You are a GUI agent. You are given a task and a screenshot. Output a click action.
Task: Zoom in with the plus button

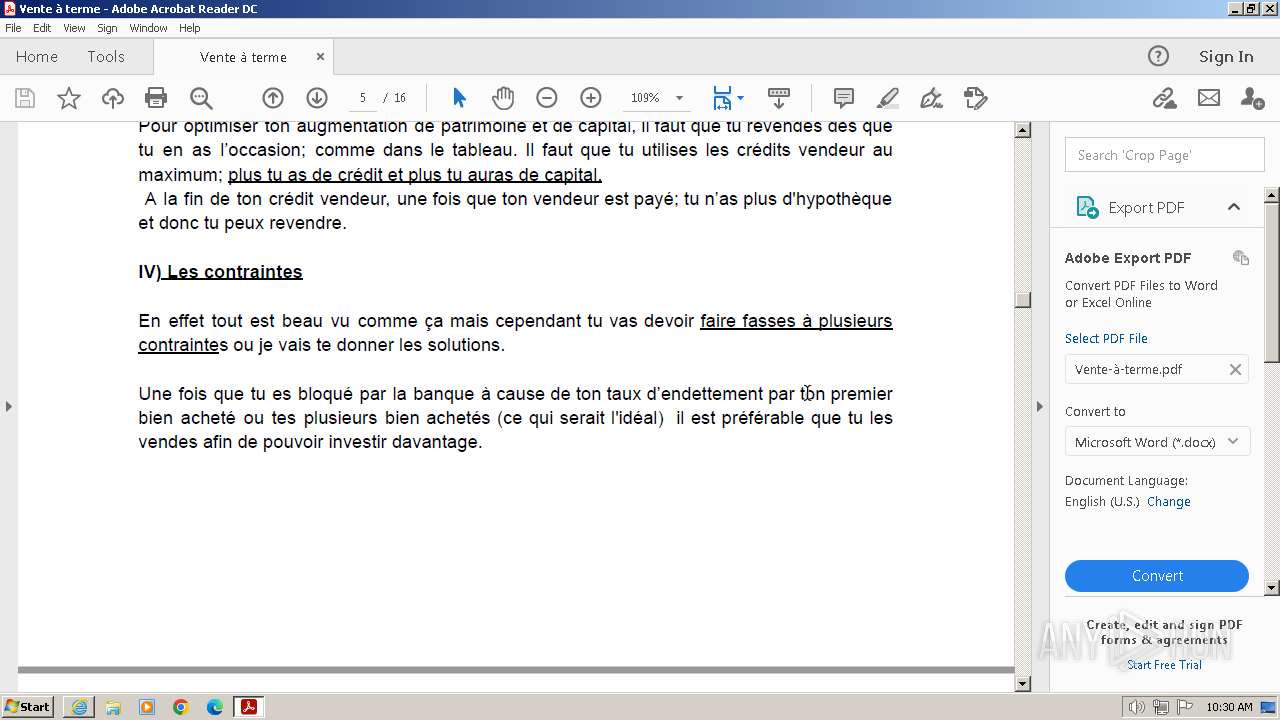tap(591, 98)
